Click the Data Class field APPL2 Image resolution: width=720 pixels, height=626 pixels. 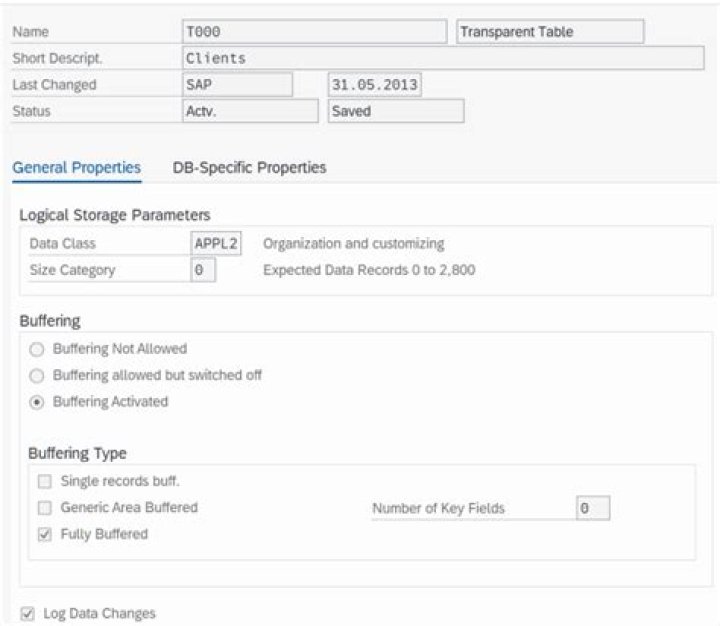[216, 244]
